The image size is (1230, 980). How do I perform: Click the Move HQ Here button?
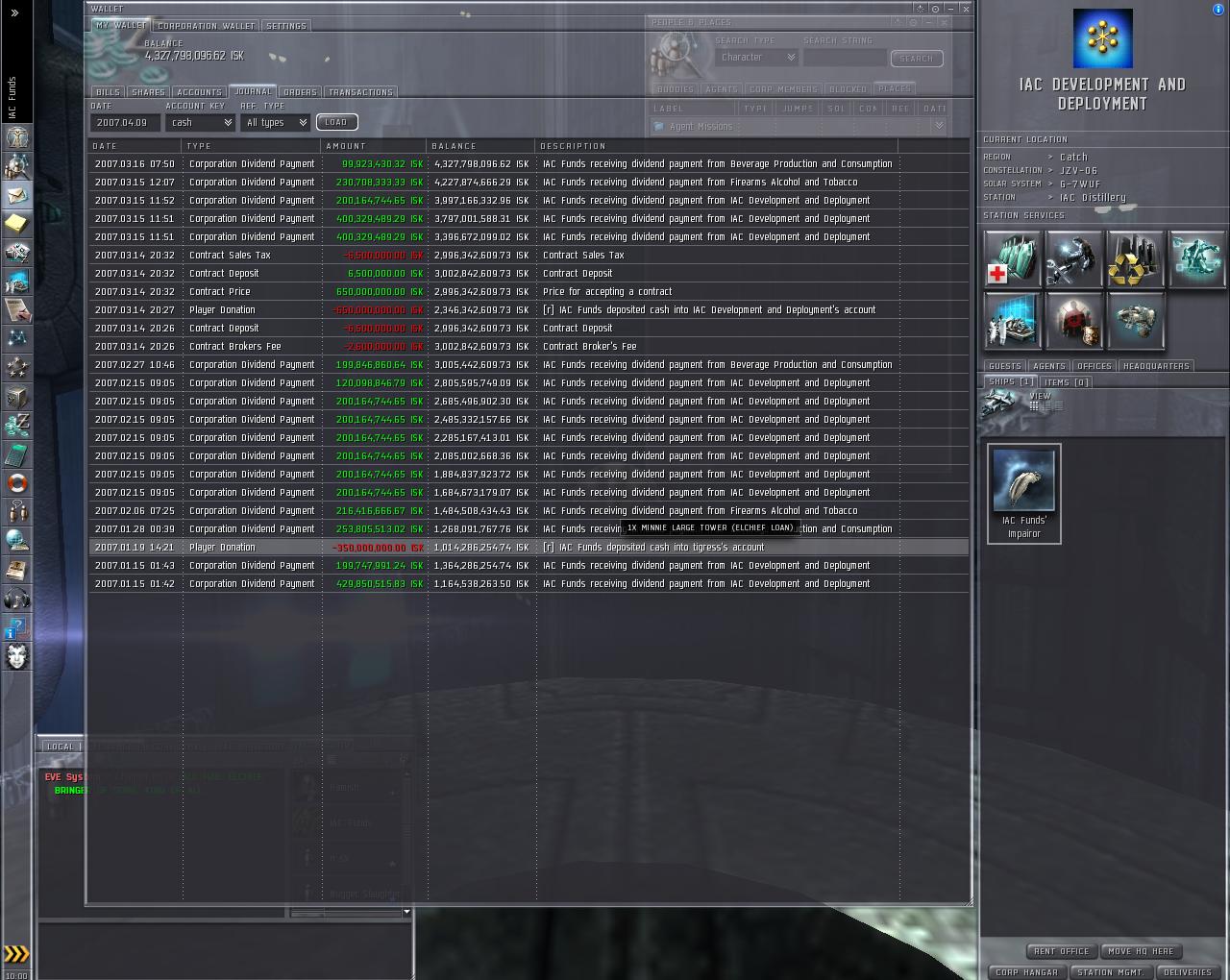[x=1141, y=951]
